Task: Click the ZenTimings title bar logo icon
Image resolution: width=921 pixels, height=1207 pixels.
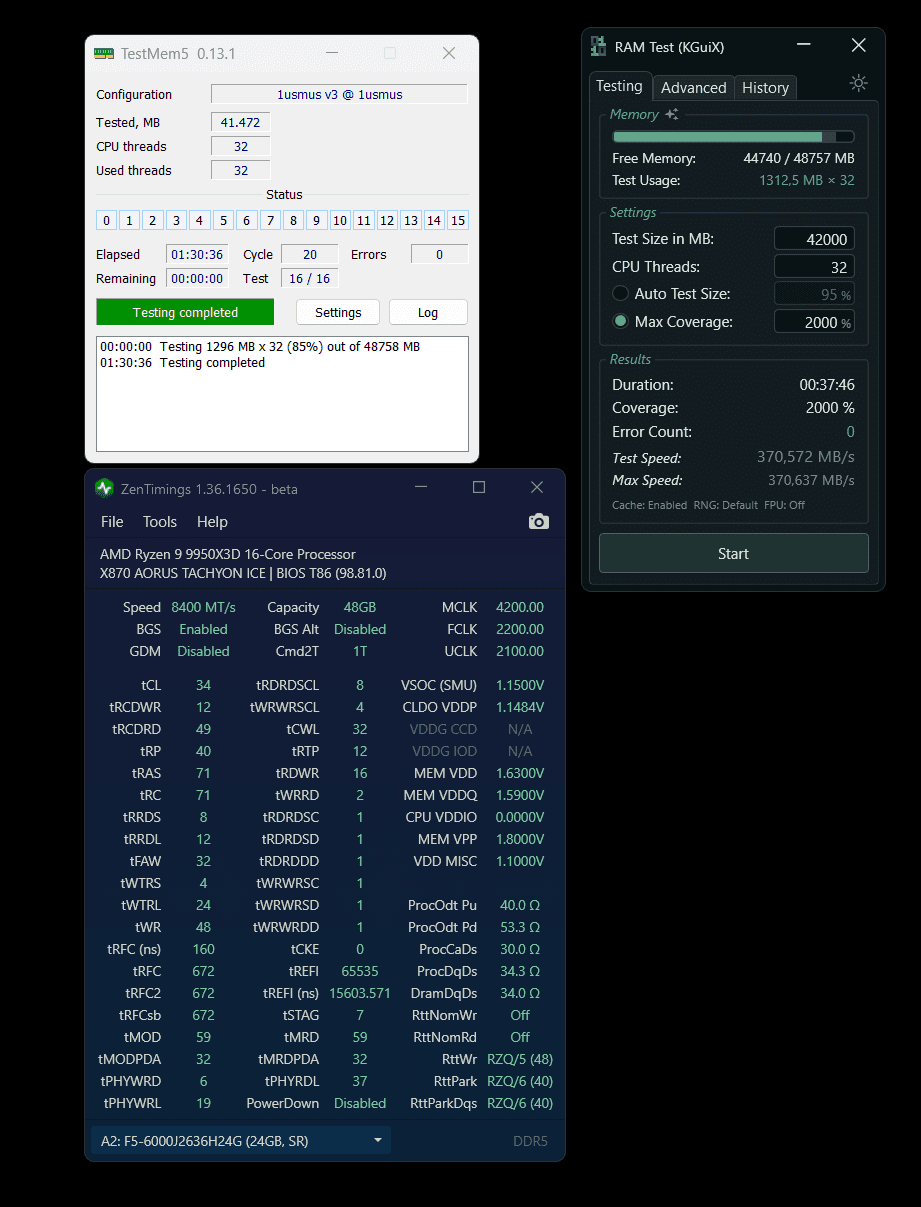Action: tap(104, 488)
